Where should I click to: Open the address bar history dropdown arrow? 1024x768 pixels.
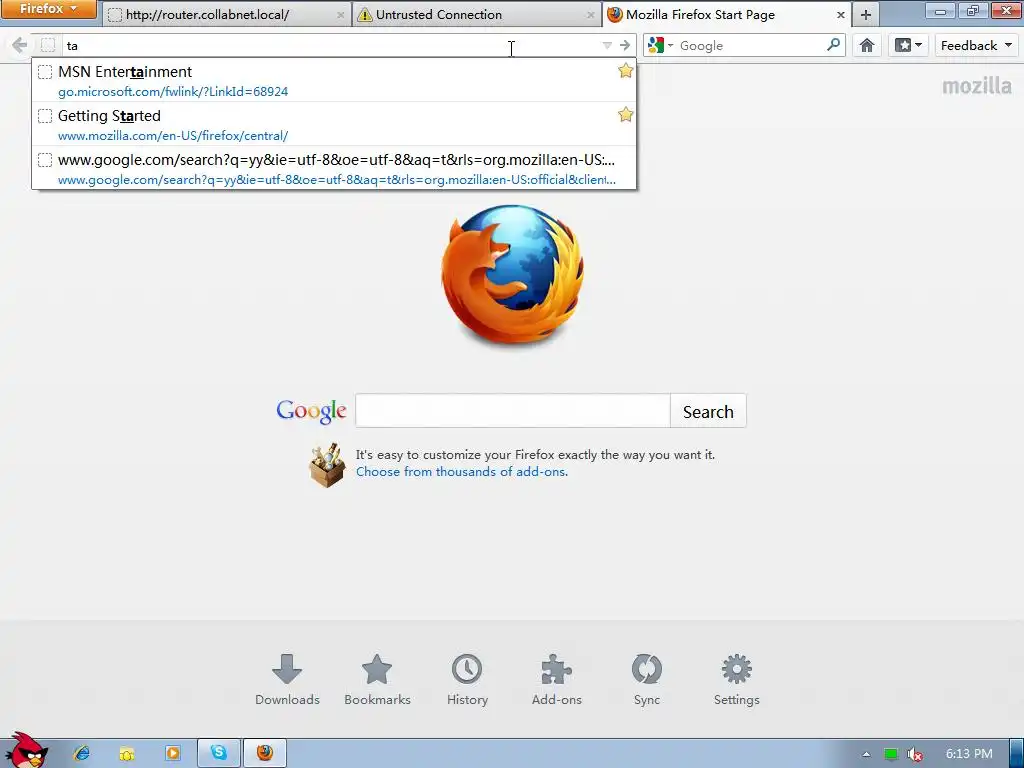pos(607,45)
